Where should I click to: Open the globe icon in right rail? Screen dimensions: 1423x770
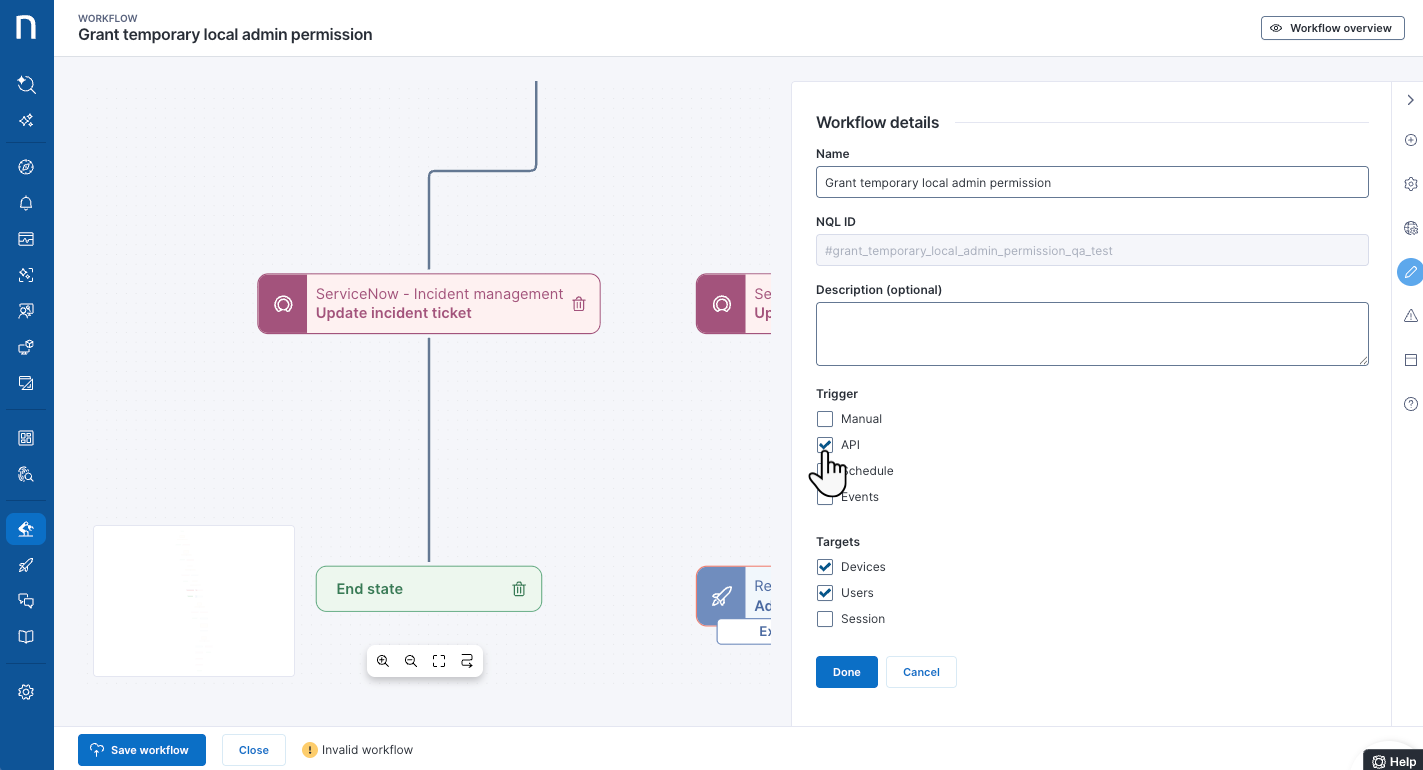pos(1411,228)
